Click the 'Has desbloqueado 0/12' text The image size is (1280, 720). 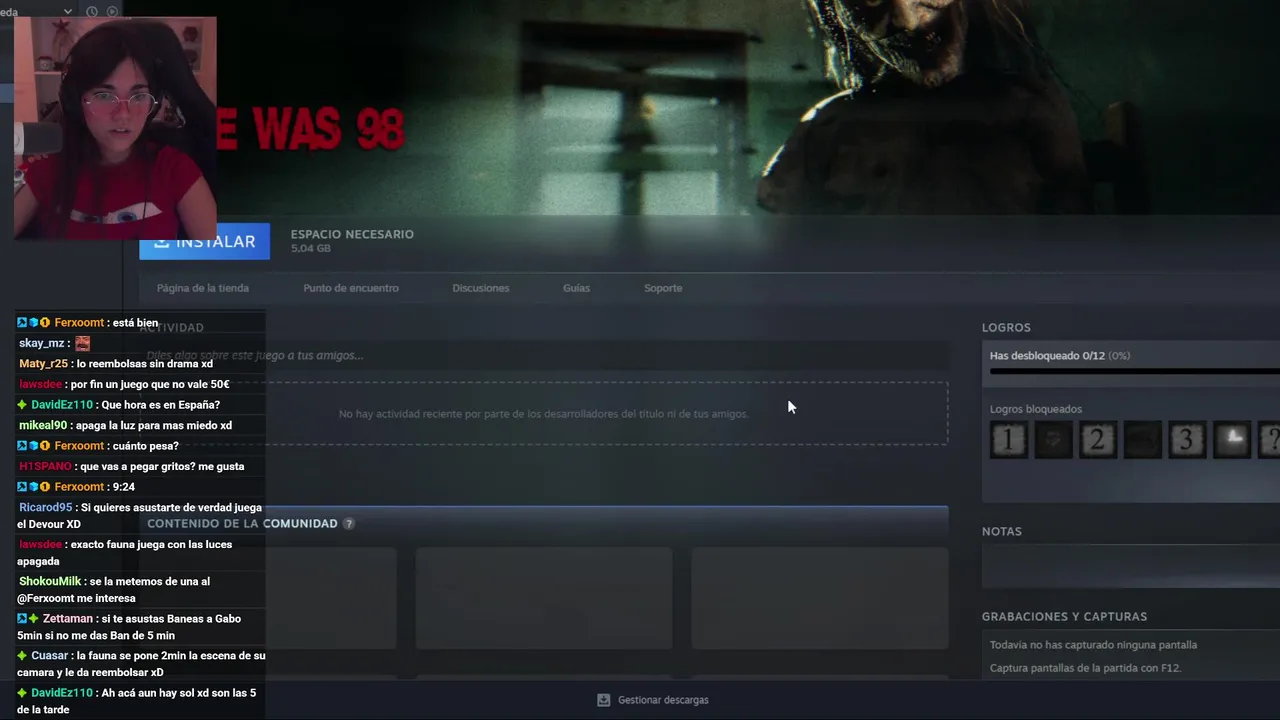(x=1047, y=355)
